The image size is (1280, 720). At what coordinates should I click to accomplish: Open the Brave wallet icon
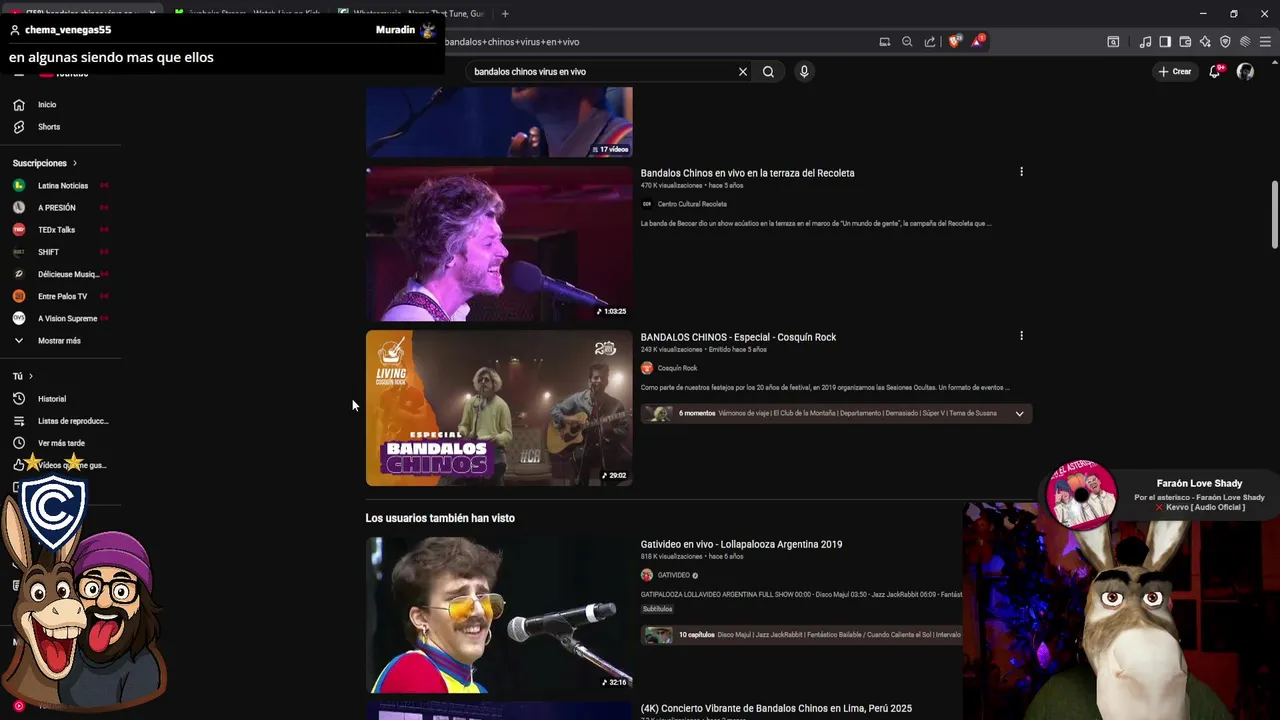(1185, 42)
